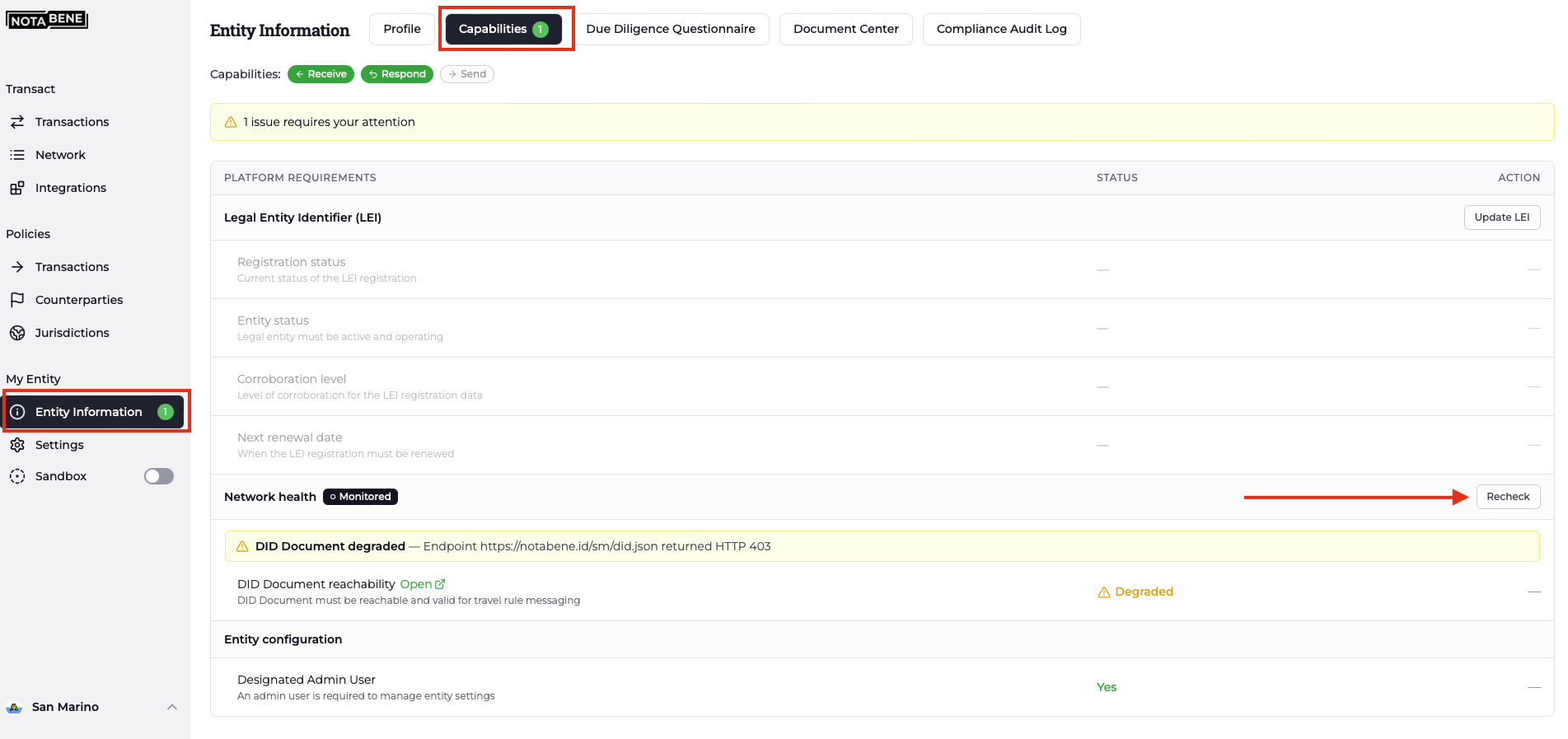The width and height of the screenshot is (1568, 739).
Task: Click the Transact Transactions swap-arrows icon
Action: [17, 122]
